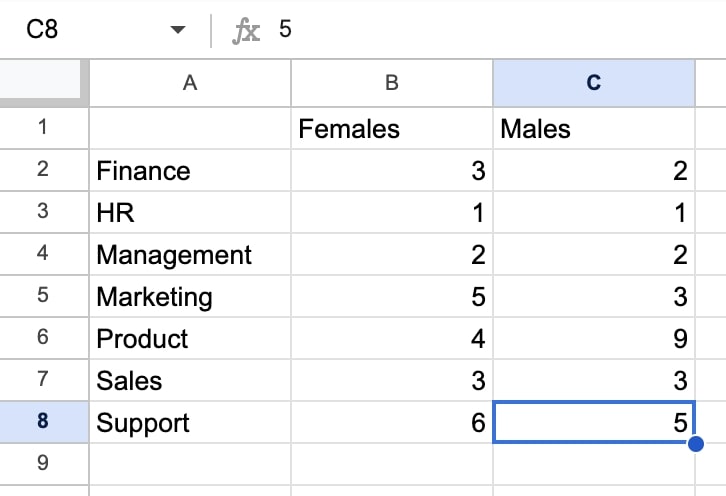This screenshot has width=726, height=496.
Task: Click the Marketing cell
Action: (x=190, y=296)
